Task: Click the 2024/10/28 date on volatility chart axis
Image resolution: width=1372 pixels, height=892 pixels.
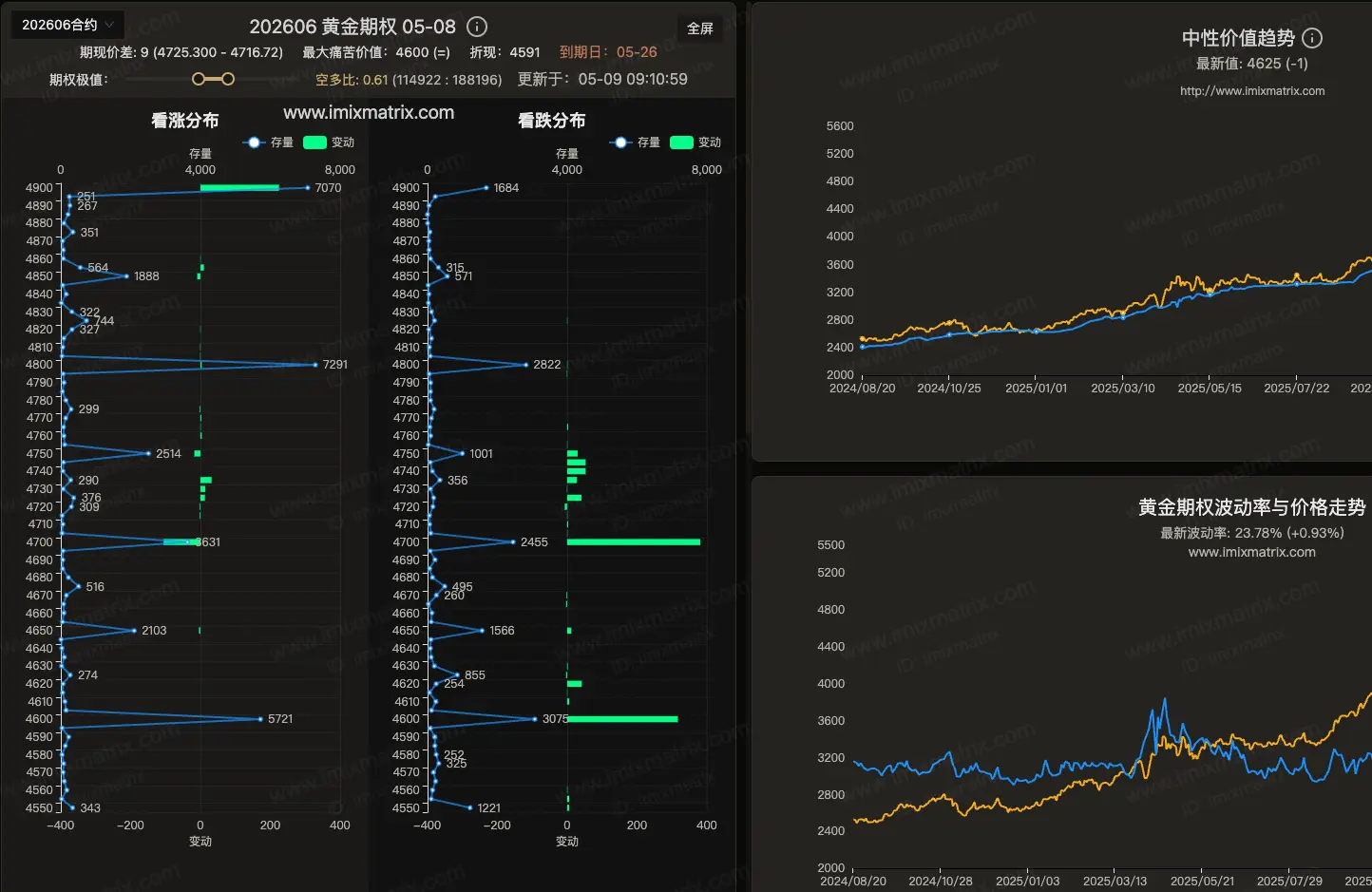Action: [x=941, y=882]
